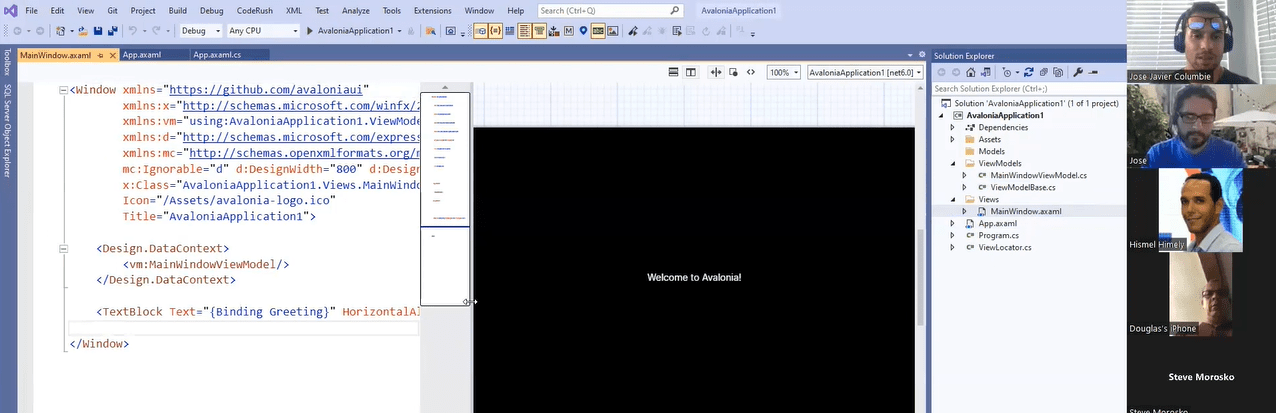The width and height of the screenshot is (1276, 413).
Task: Click the Visual Studio logo icon
Action: click(x=9, y=10)
